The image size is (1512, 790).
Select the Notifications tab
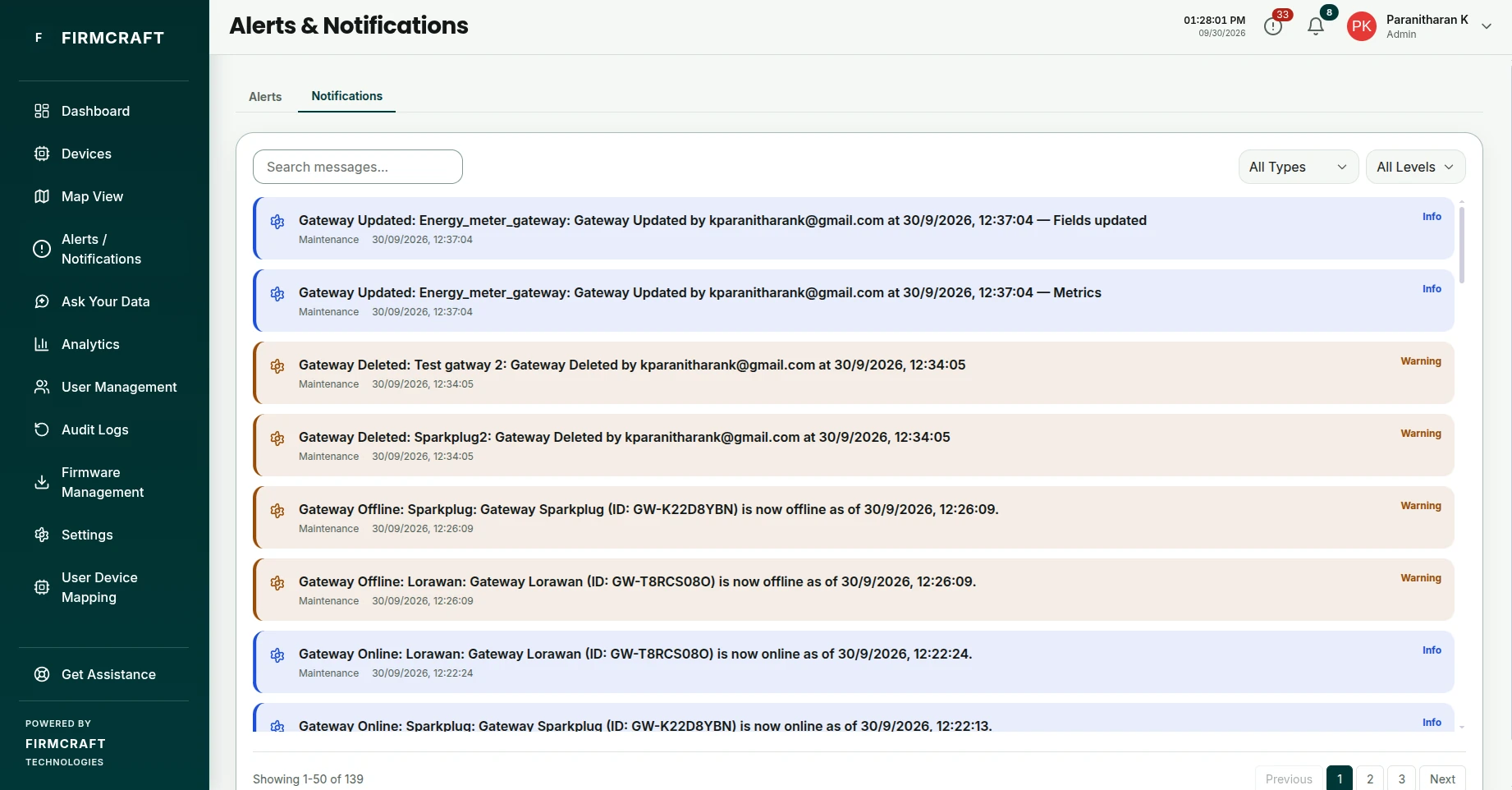click(346, 96)
